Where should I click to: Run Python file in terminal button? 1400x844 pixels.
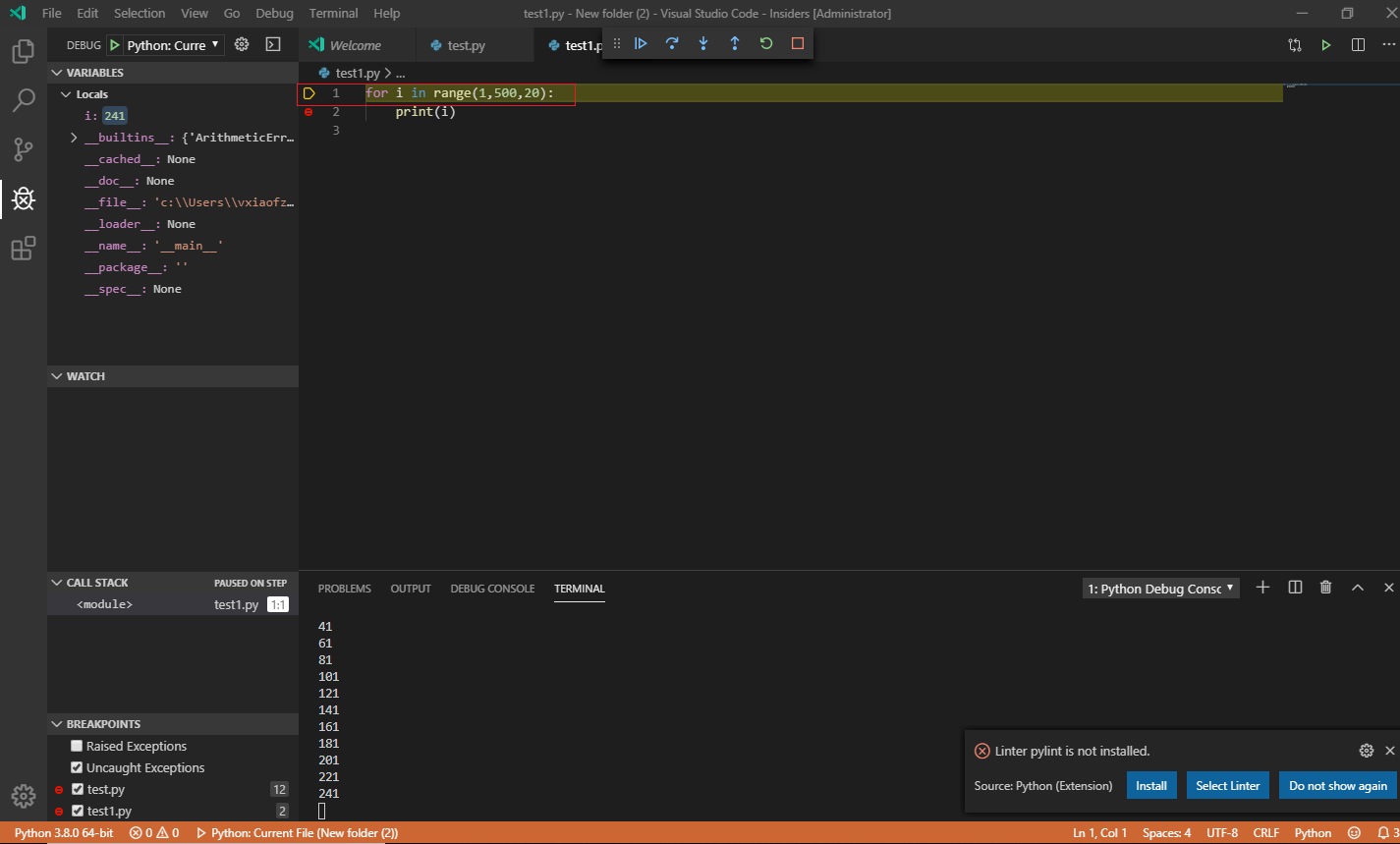click(x=1326, y=45)
